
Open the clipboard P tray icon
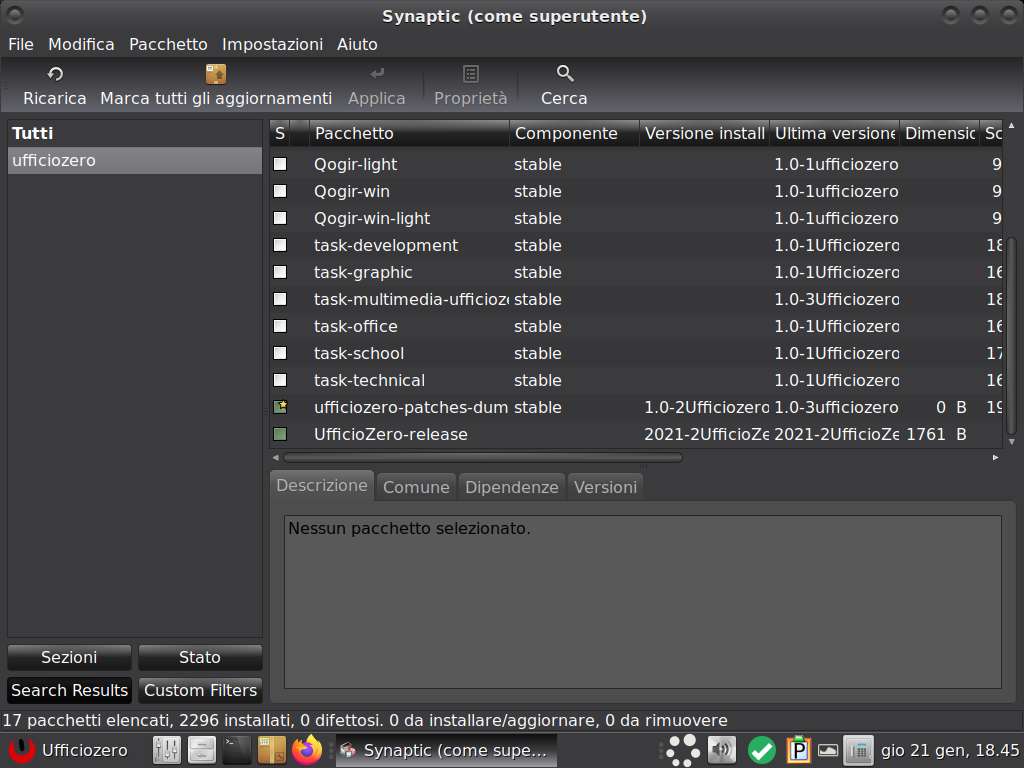coord(798,750)
